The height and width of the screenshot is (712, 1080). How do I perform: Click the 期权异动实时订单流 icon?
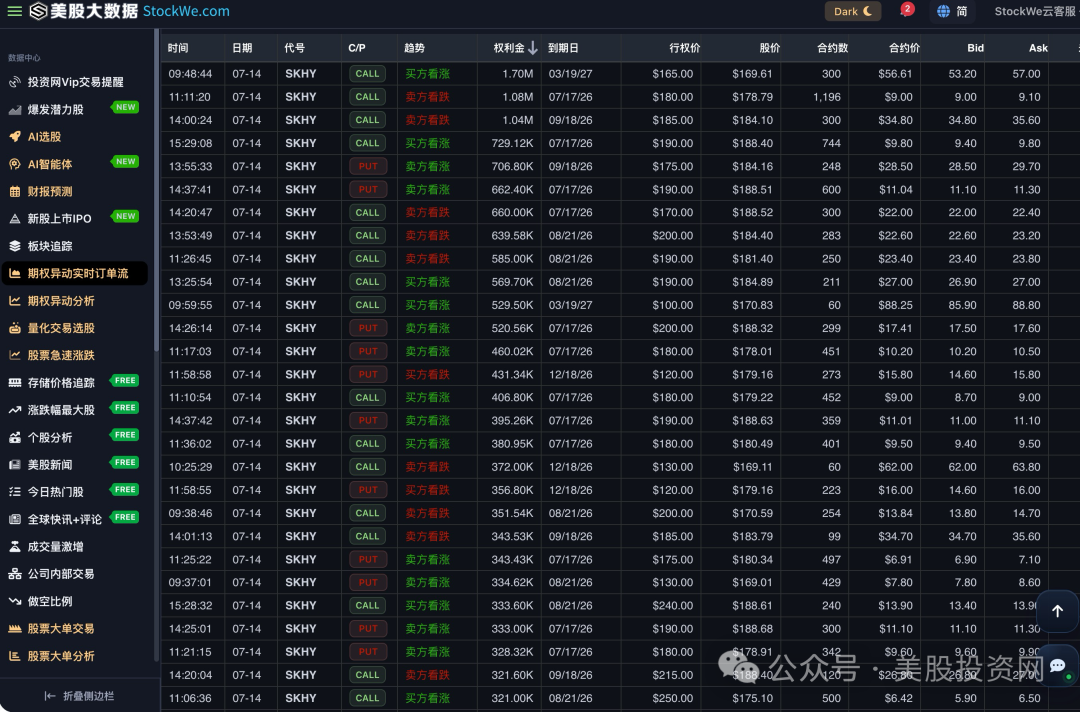(x=14, y=273)
